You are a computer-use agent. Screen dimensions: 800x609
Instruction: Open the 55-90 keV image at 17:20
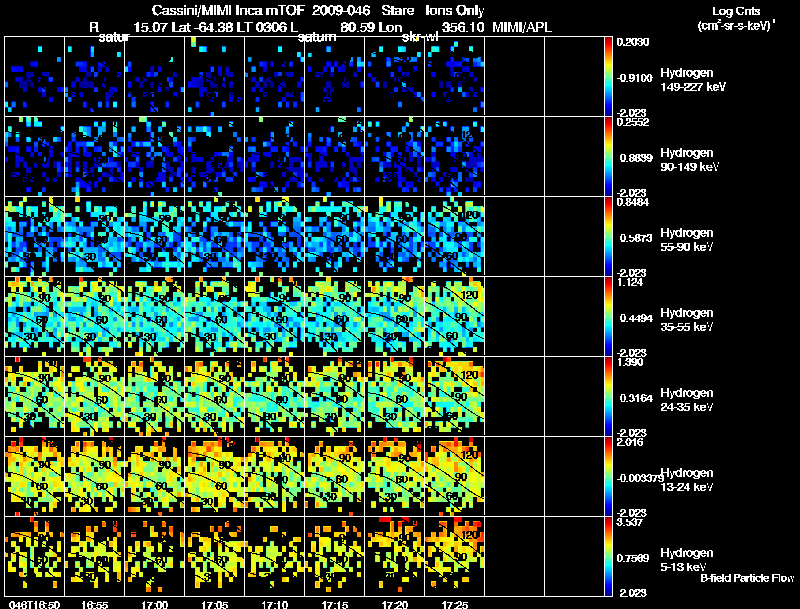[x=394, y=236]
